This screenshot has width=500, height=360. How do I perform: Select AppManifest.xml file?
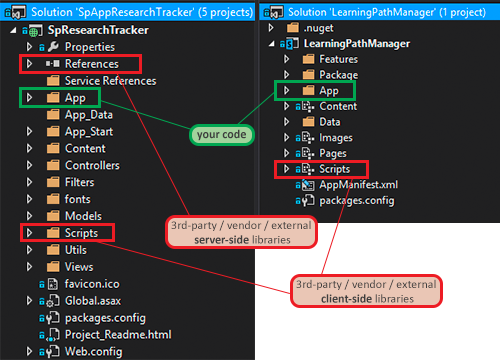(x=359, y=185)
